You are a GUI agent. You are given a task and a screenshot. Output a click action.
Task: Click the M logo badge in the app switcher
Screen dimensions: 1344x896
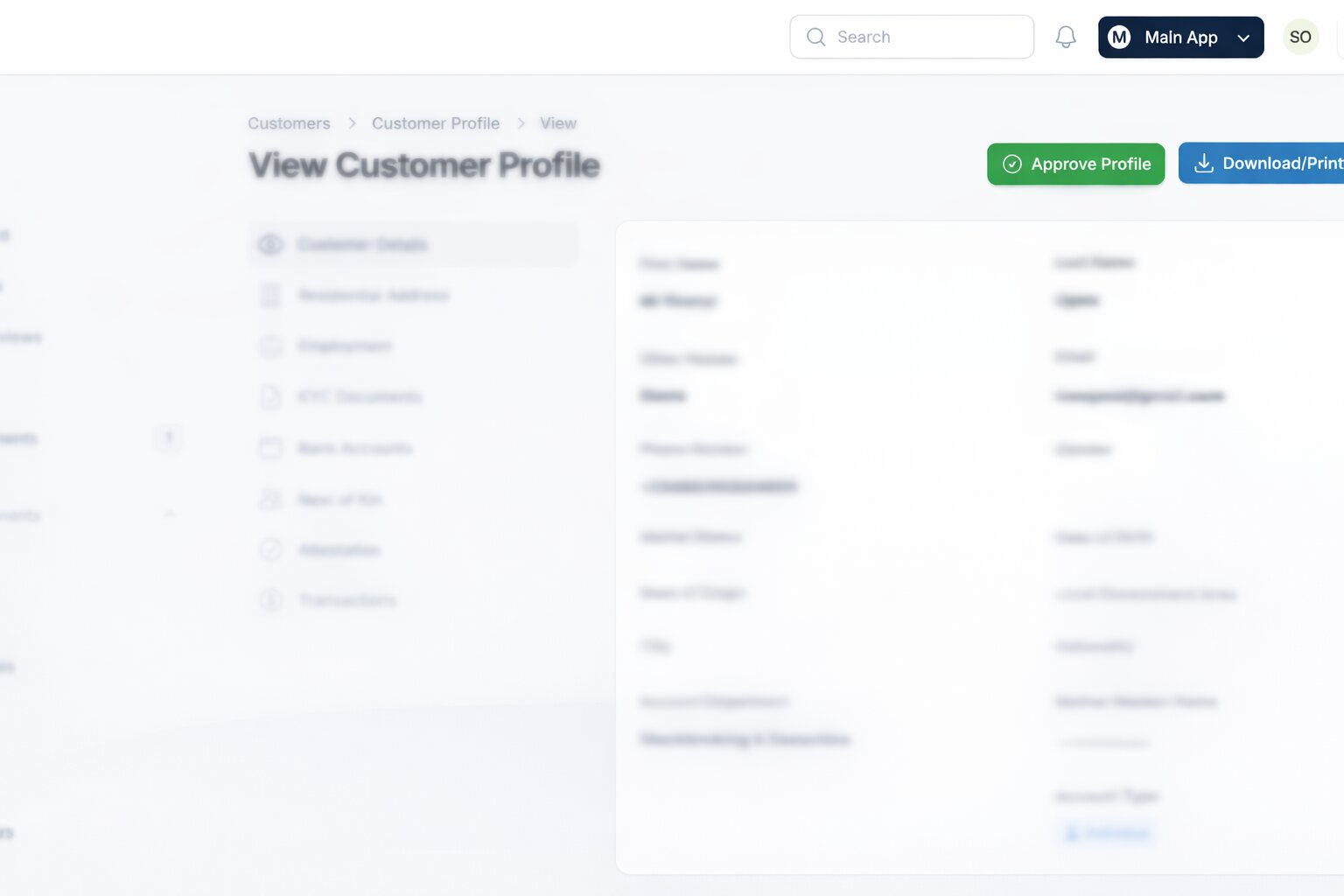(1119, 37)
